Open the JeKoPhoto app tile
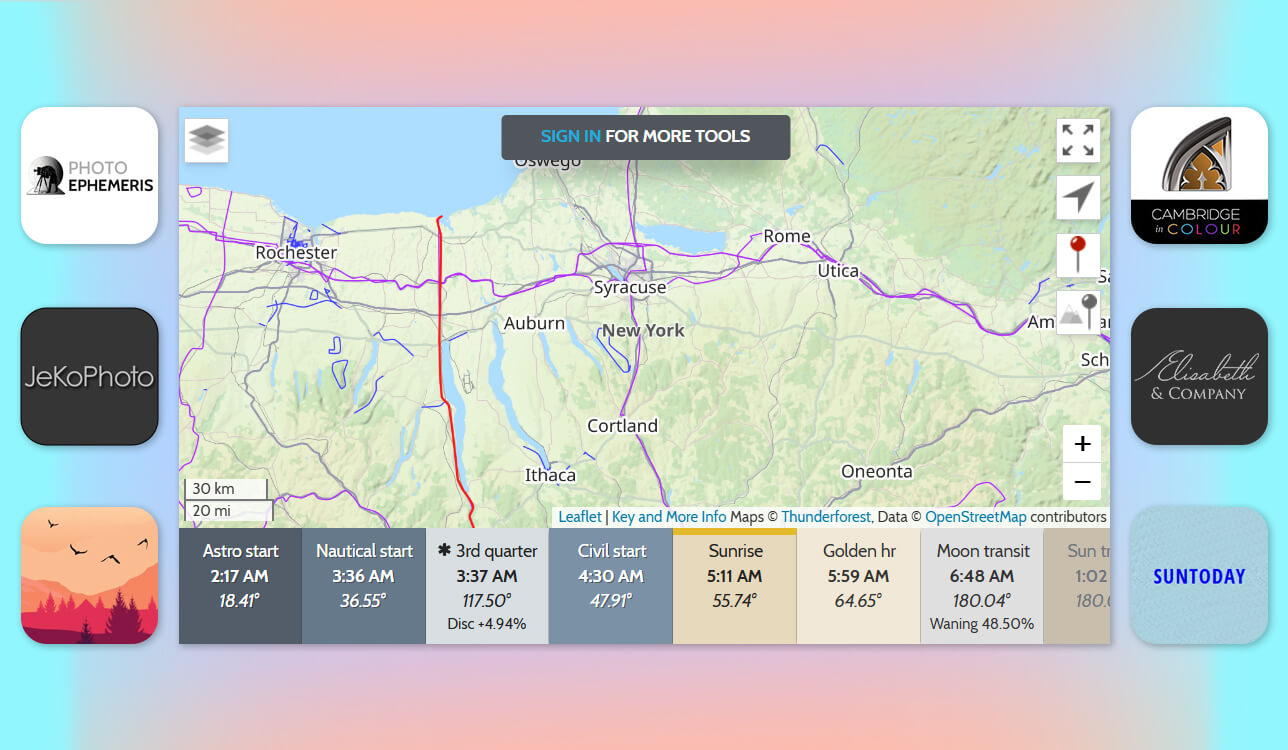 pyautogui.click(x=90, y=376)
